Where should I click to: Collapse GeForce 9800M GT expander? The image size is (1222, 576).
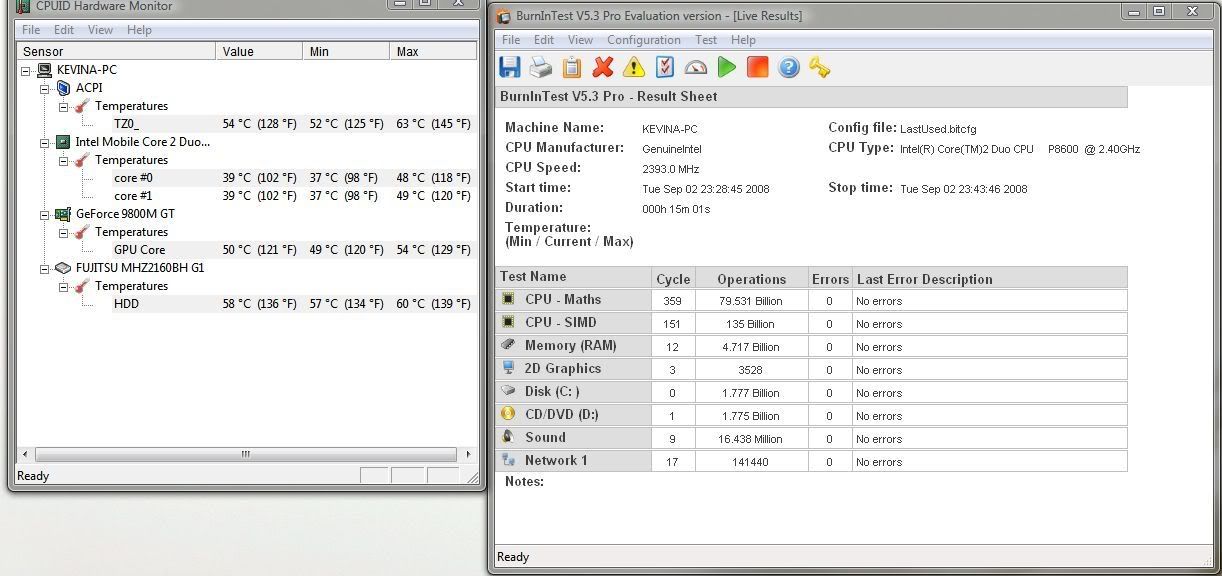45,214
